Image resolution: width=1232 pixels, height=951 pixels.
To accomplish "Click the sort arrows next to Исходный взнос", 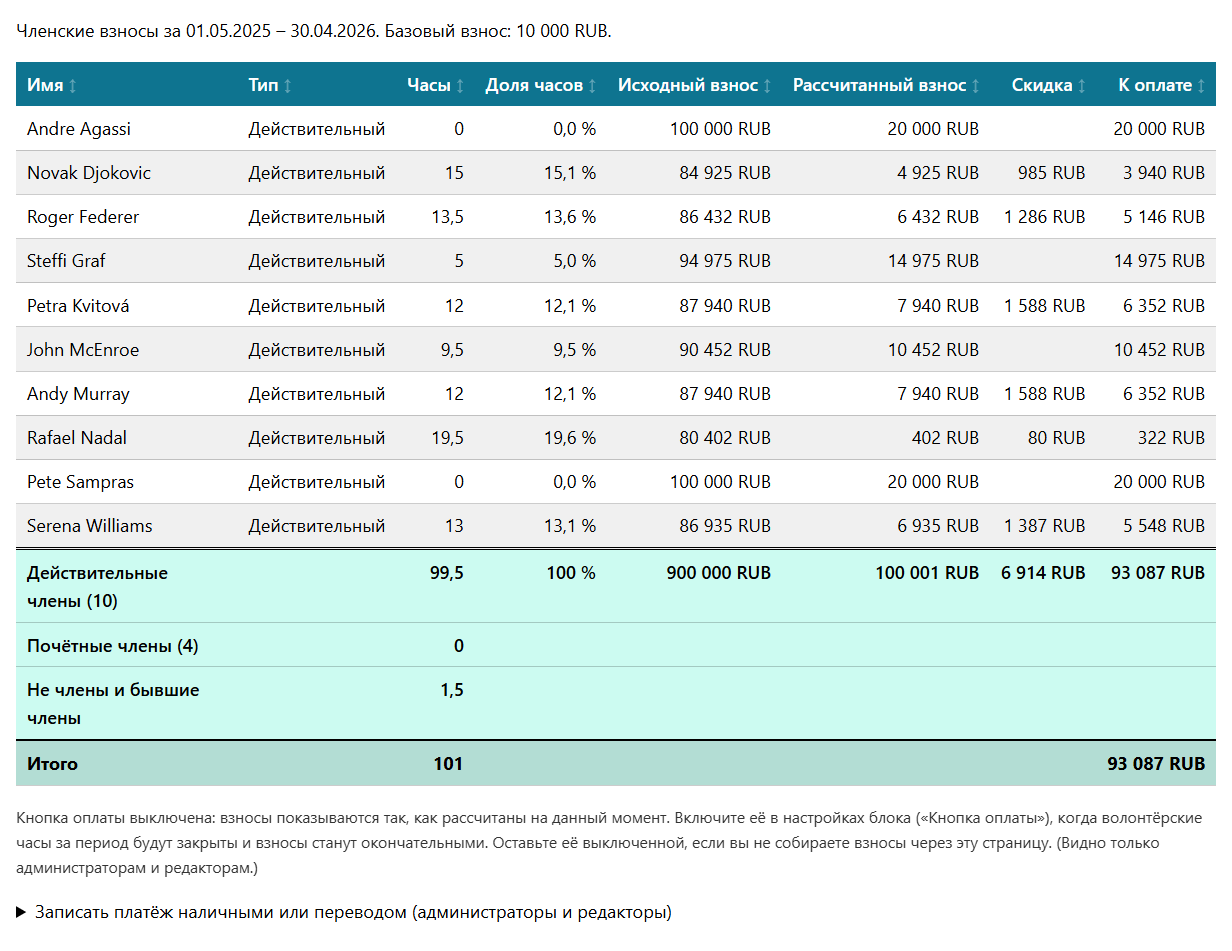I will coord(767,86).
